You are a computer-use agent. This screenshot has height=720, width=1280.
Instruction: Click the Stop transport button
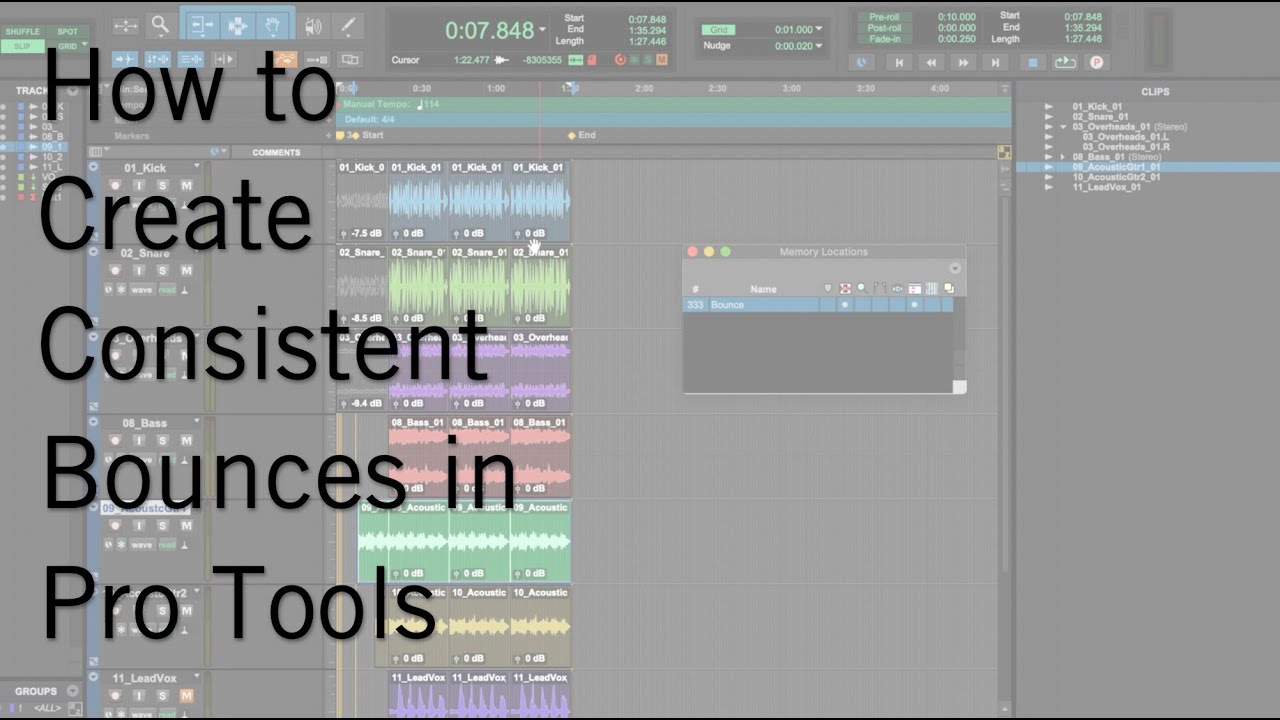[x=1034, y=62]
